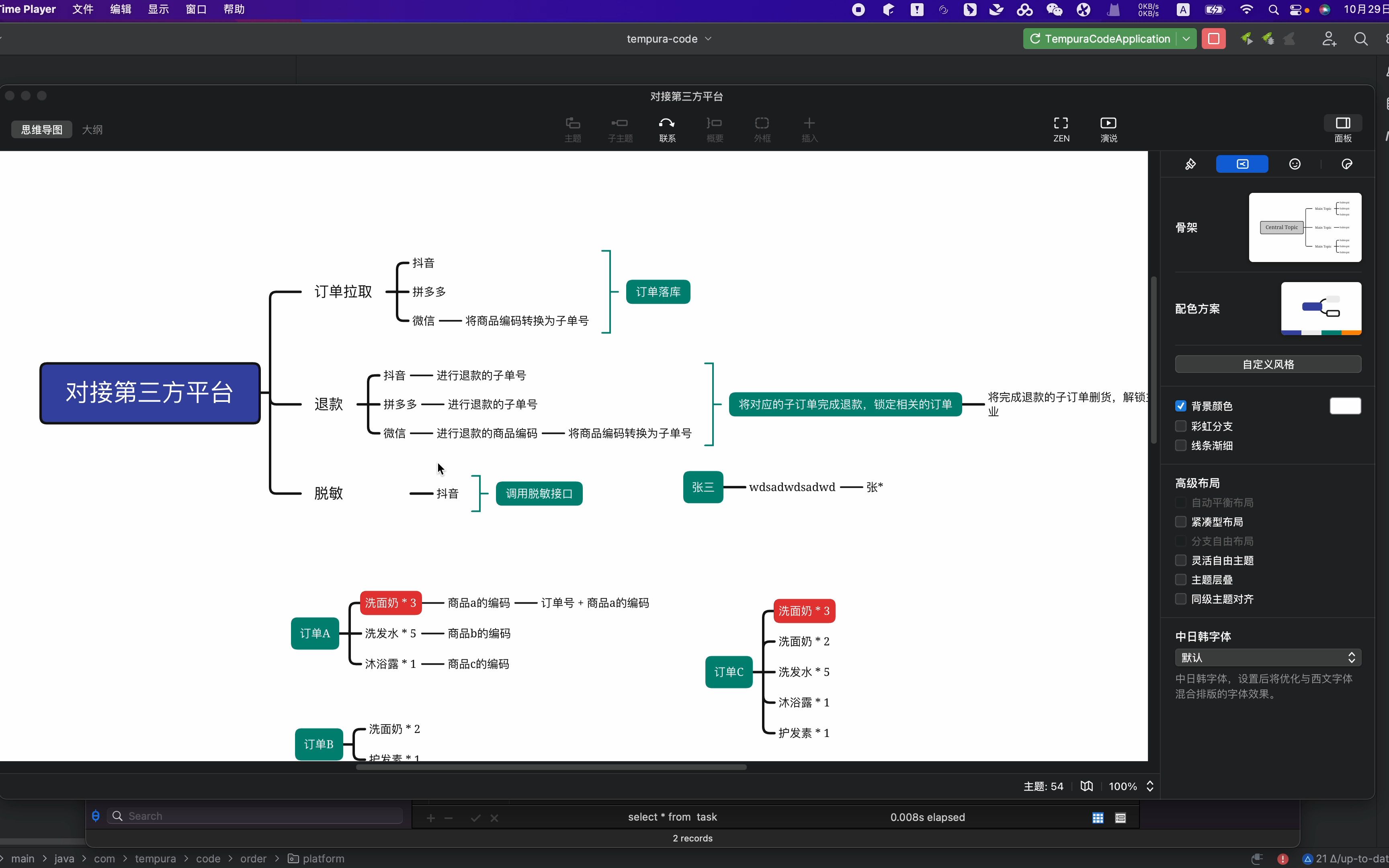This screenshot has width=1389, height=868.
Task: Open the 文件 menu
Action: (83, 9)
